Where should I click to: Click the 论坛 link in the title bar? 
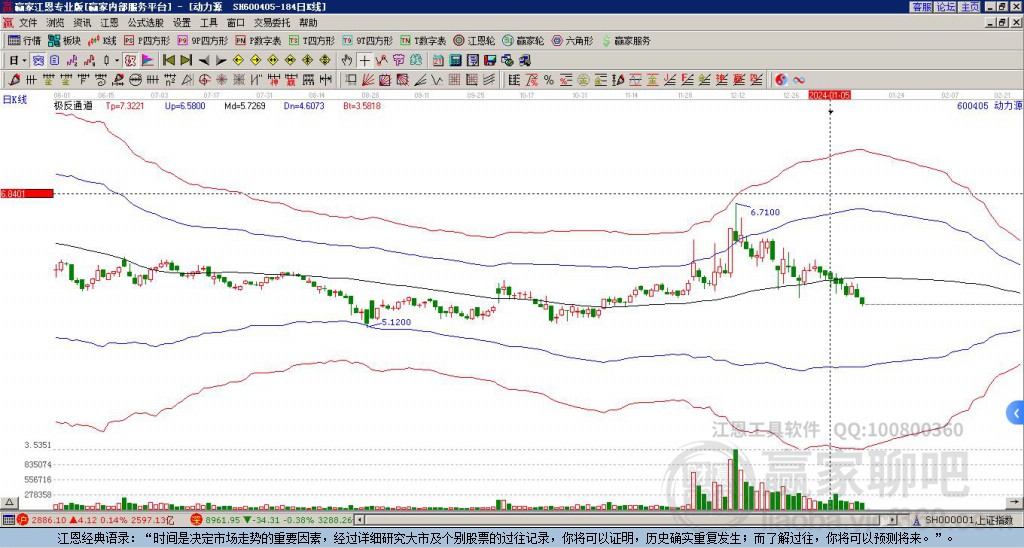(x=946, y=7)
